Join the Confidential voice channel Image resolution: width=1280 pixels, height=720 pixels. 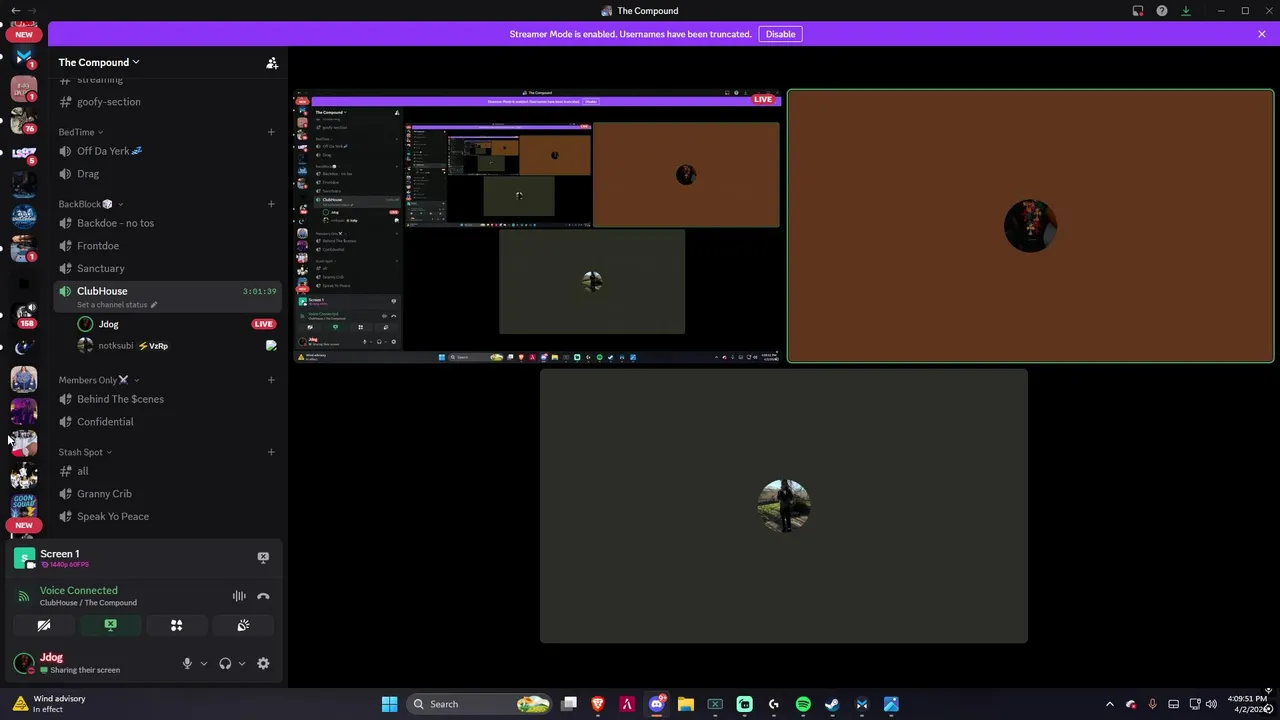click(166, 421)
